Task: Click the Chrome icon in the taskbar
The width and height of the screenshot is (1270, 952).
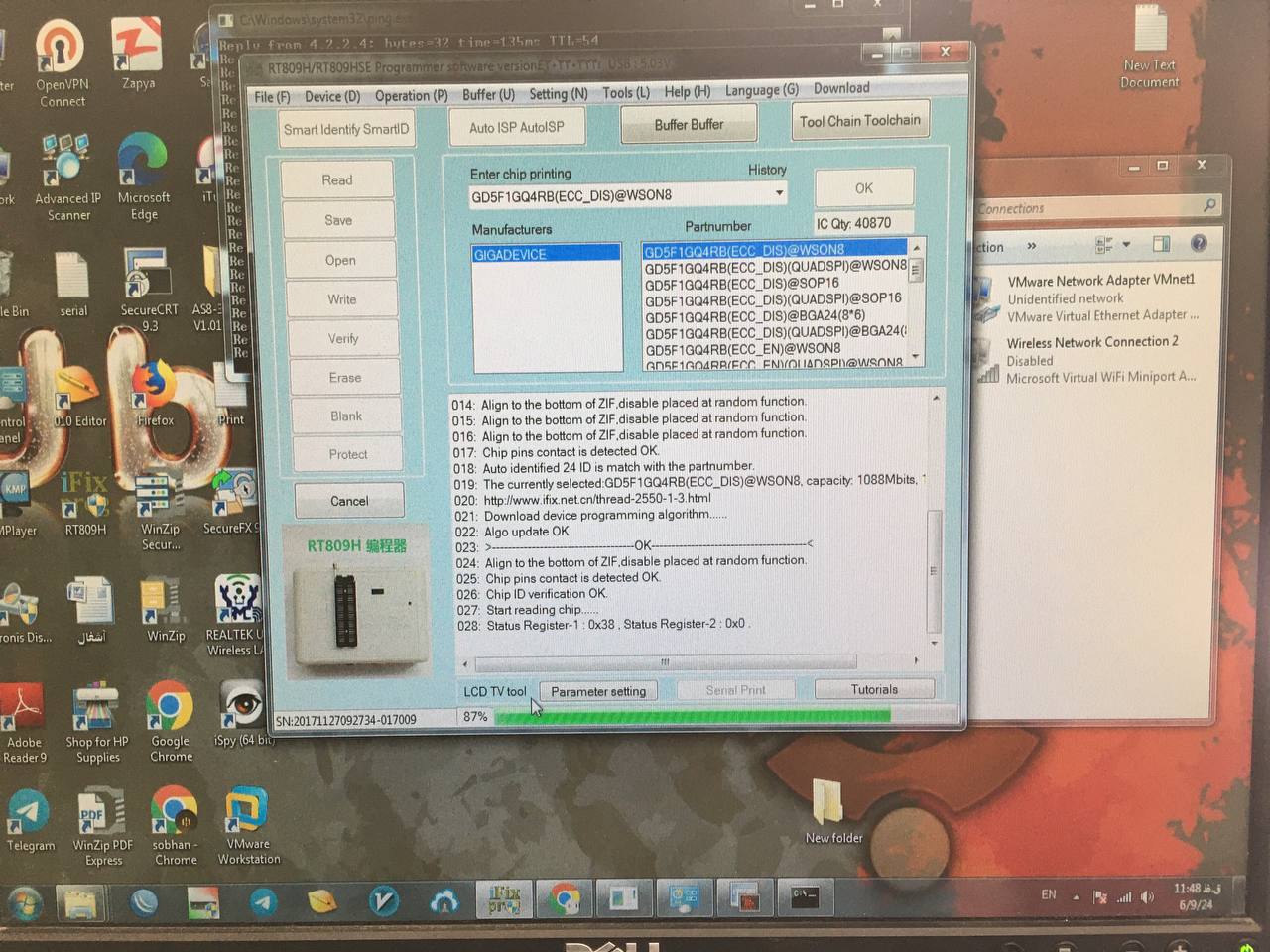Action: point(566,898)
